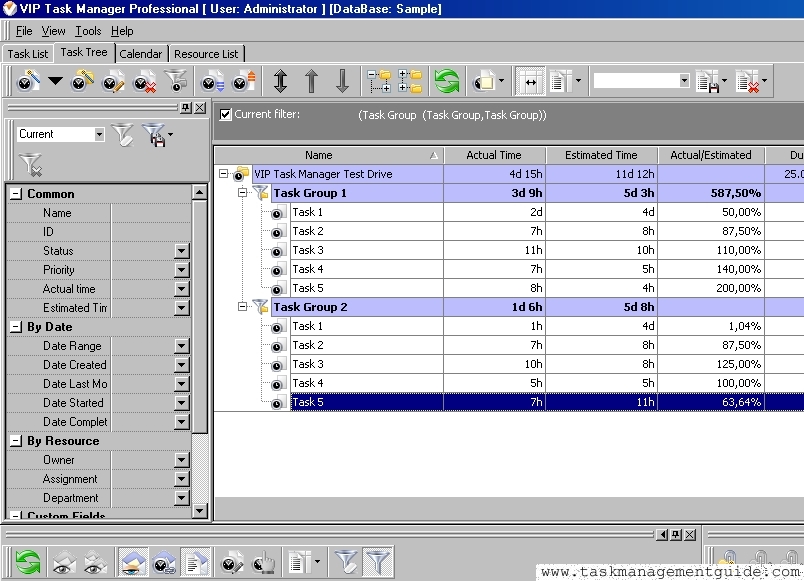This screenshot has width=804, height=581.
Task: Click the apply-filter funnel icon beside the Current box
Action: pos(123,135)
